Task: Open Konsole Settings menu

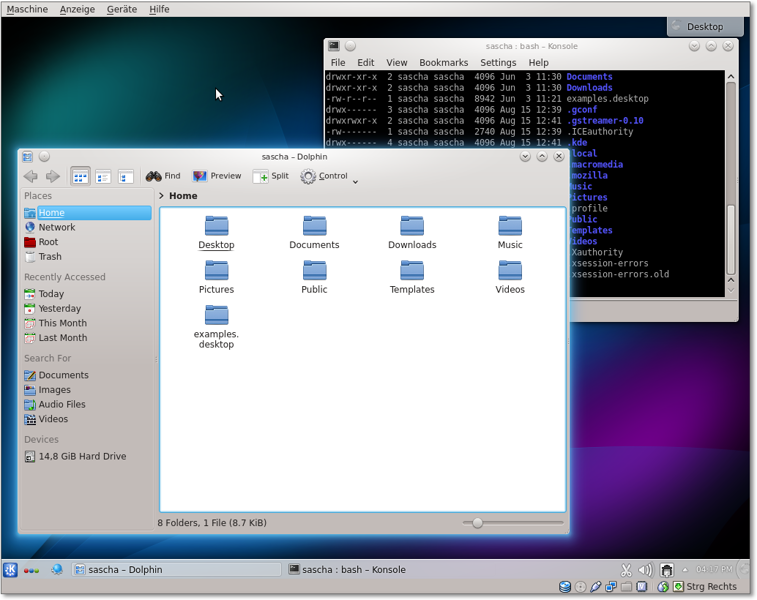Action: coord(498,62)
